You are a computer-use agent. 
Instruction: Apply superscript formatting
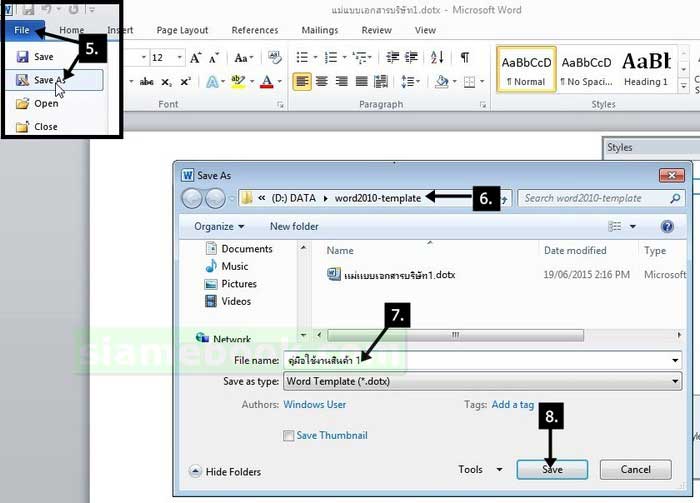coord(185,82)
